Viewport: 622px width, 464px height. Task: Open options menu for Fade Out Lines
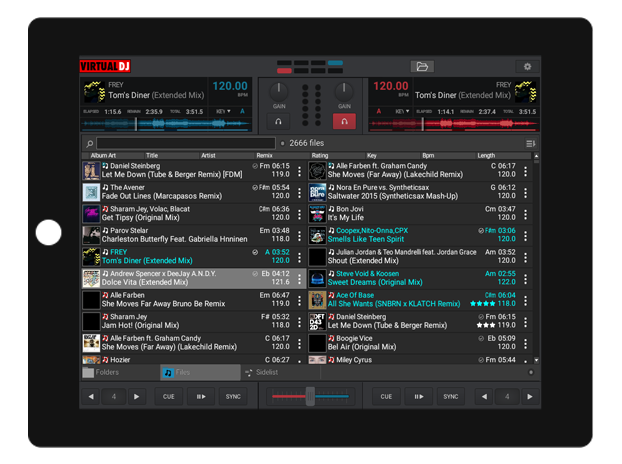click(299, 193)
